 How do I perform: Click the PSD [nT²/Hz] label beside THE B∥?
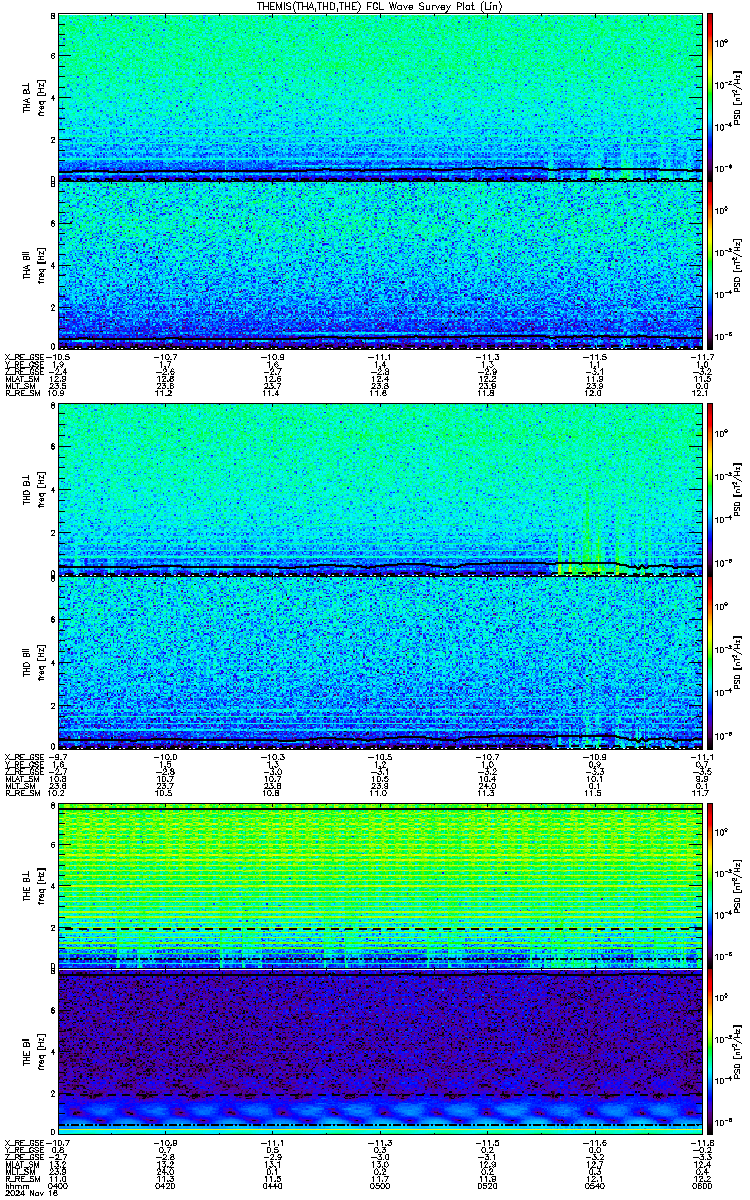738,1055
